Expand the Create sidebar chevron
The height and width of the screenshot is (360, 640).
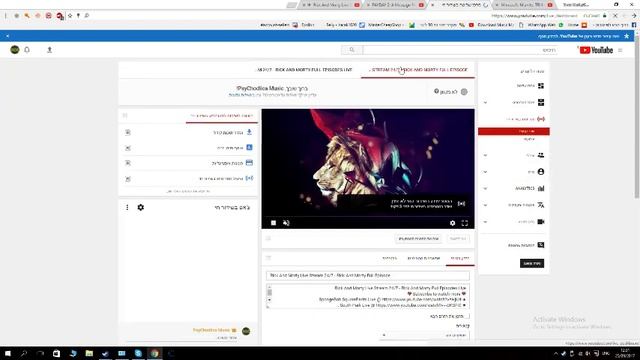485,222
